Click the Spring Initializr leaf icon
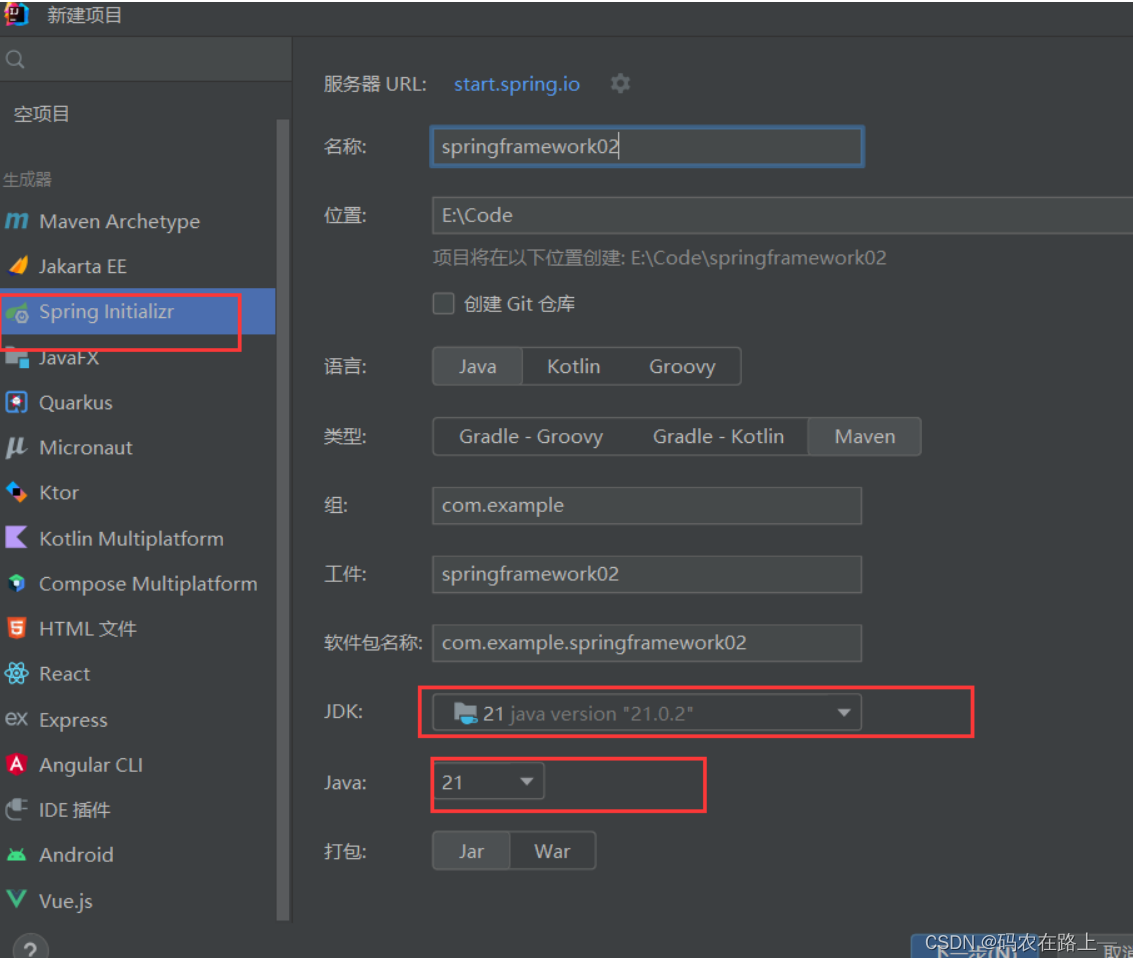This screenshot has height=962, width=1133. 17,312
